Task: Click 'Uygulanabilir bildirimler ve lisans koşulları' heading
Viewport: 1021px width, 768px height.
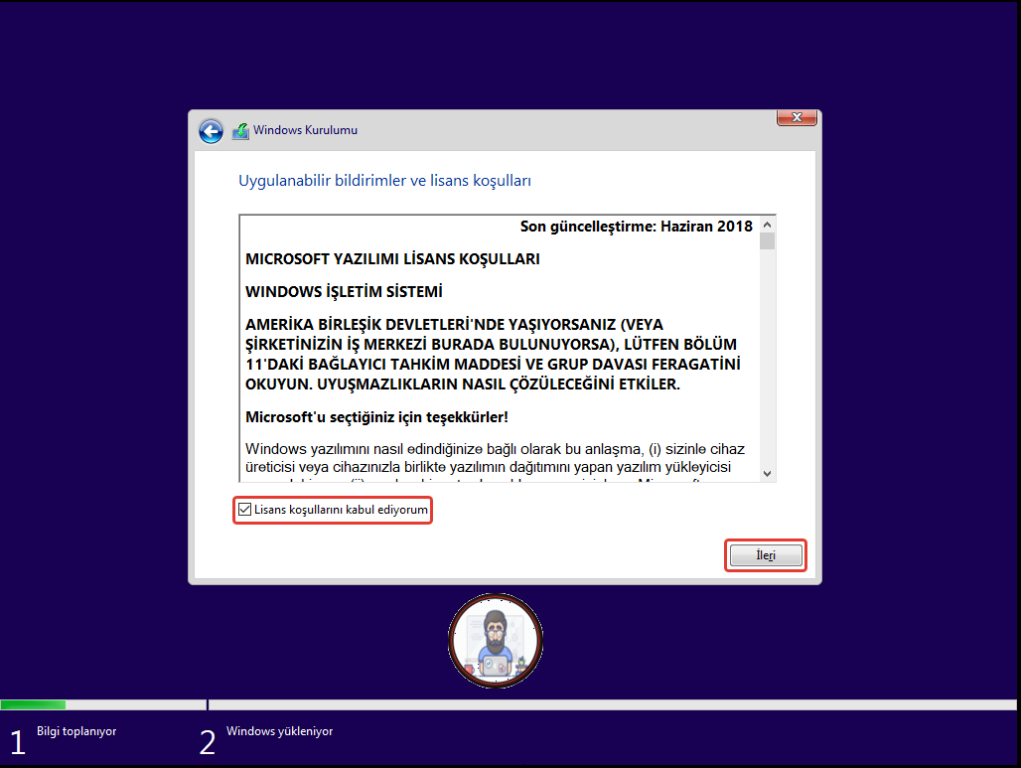Action: (384, 180)
